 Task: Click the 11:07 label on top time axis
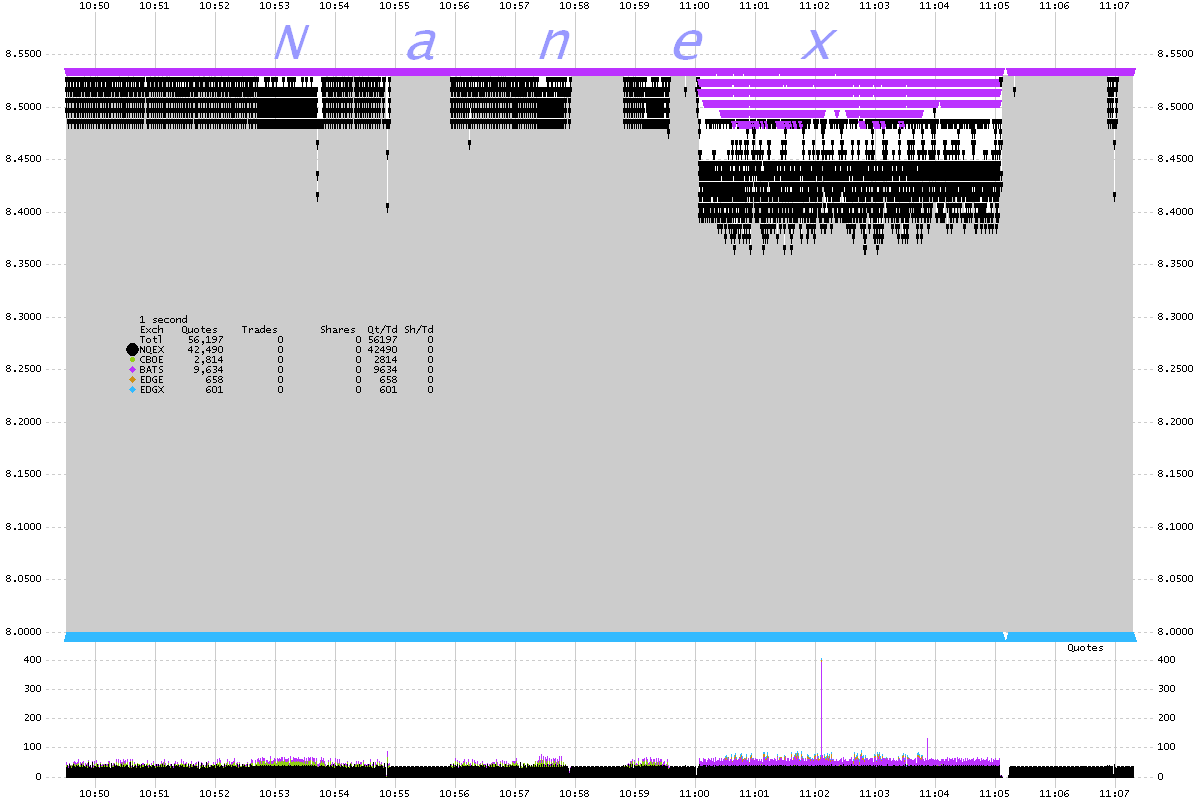click(1114, 6)
